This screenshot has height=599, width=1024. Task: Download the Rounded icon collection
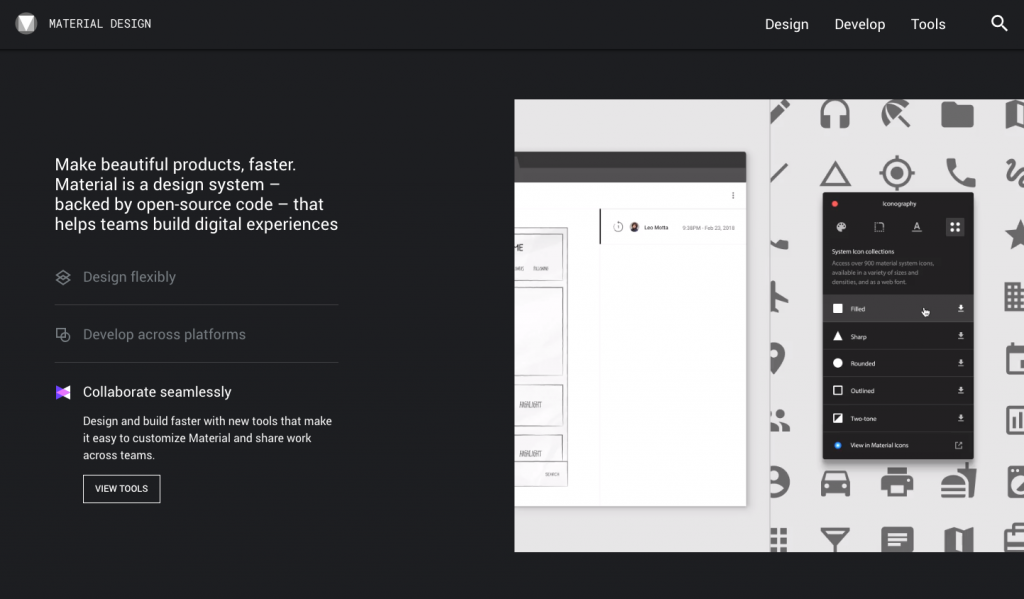click(961, 363)
